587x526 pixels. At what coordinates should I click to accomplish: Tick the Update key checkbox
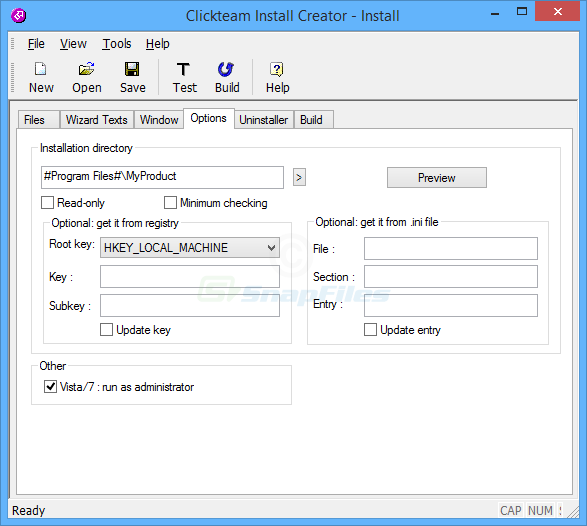point(106,330)
